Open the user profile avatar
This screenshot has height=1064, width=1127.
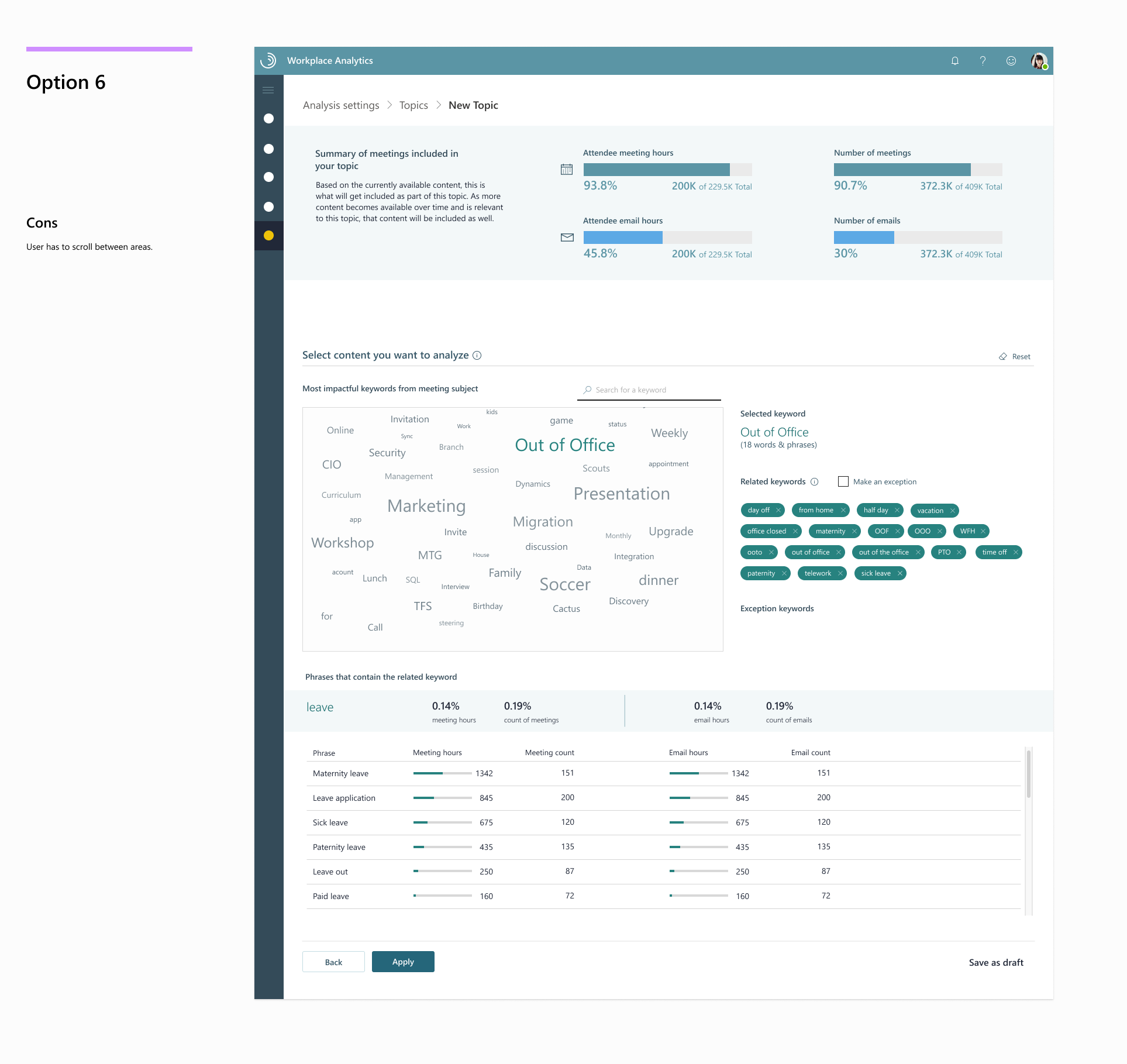1039,61
